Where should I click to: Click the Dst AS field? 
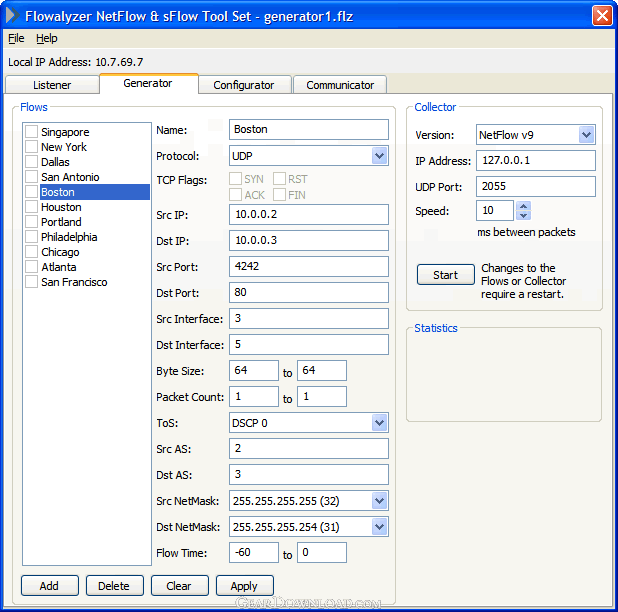309,474
